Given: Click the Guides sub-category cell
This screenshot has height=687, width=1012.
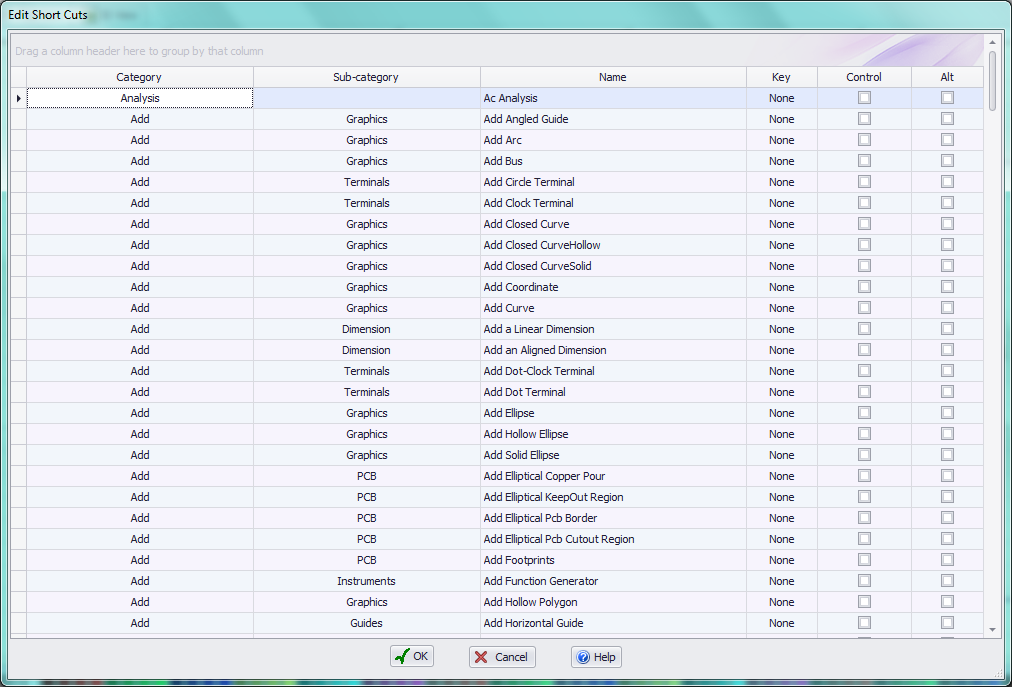Looking at the screenshot, I should pos(367,623).
